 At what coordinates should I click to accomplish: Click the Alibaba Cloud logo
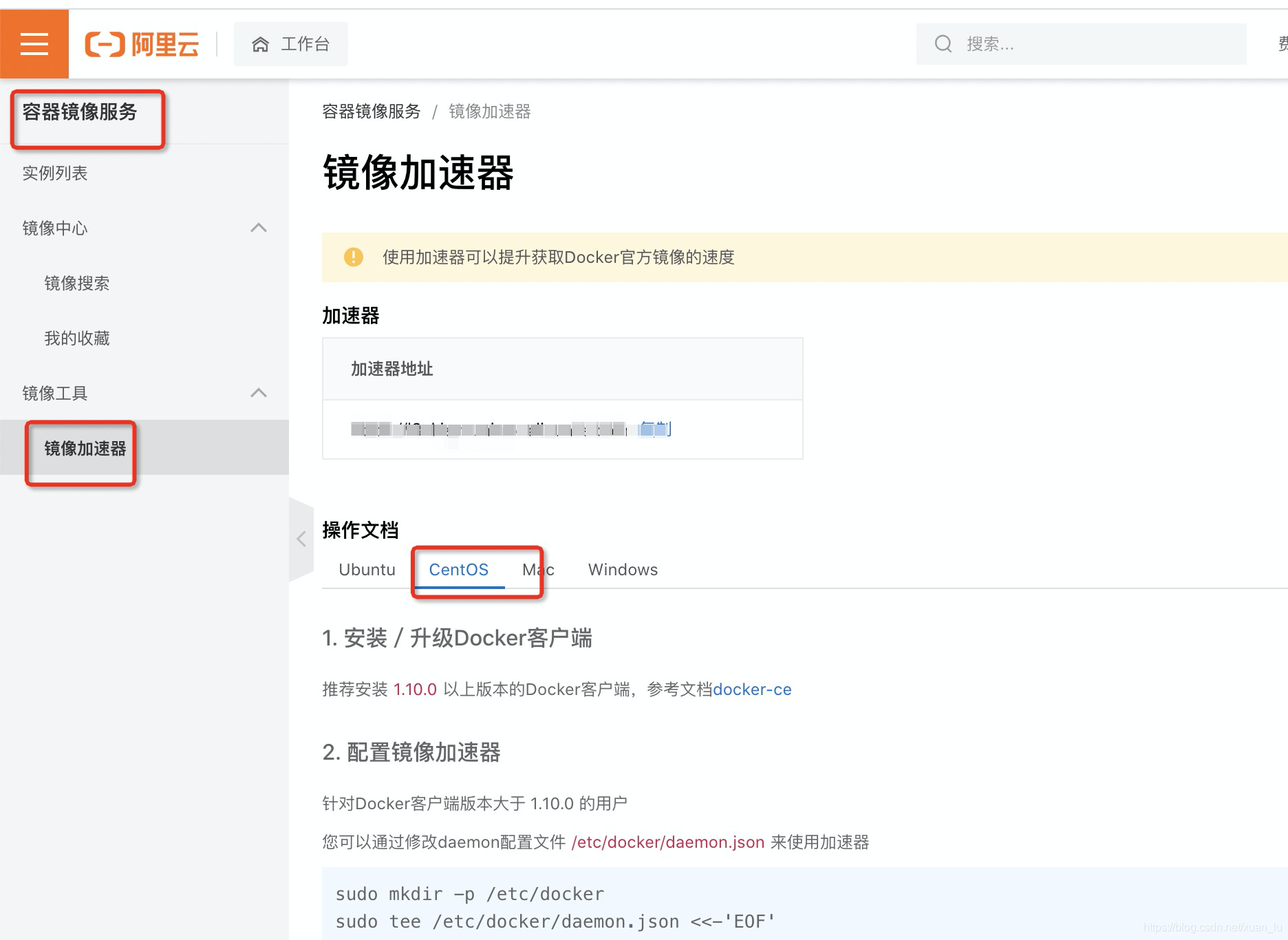click(142, 45)
